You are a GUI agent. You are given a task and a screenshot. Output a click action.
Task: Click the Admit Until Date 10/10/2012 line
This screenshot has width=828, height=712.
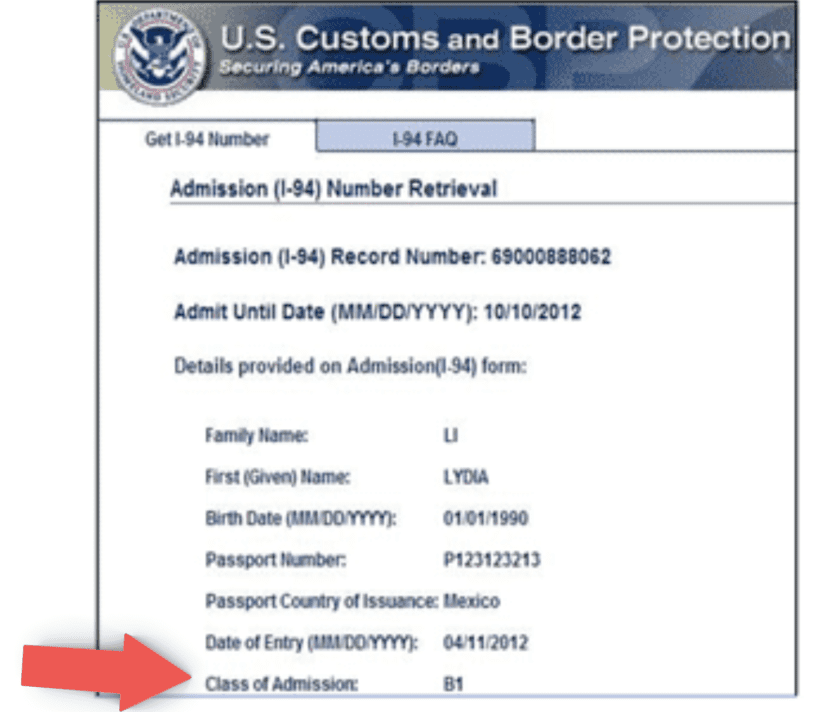point(377,312)
